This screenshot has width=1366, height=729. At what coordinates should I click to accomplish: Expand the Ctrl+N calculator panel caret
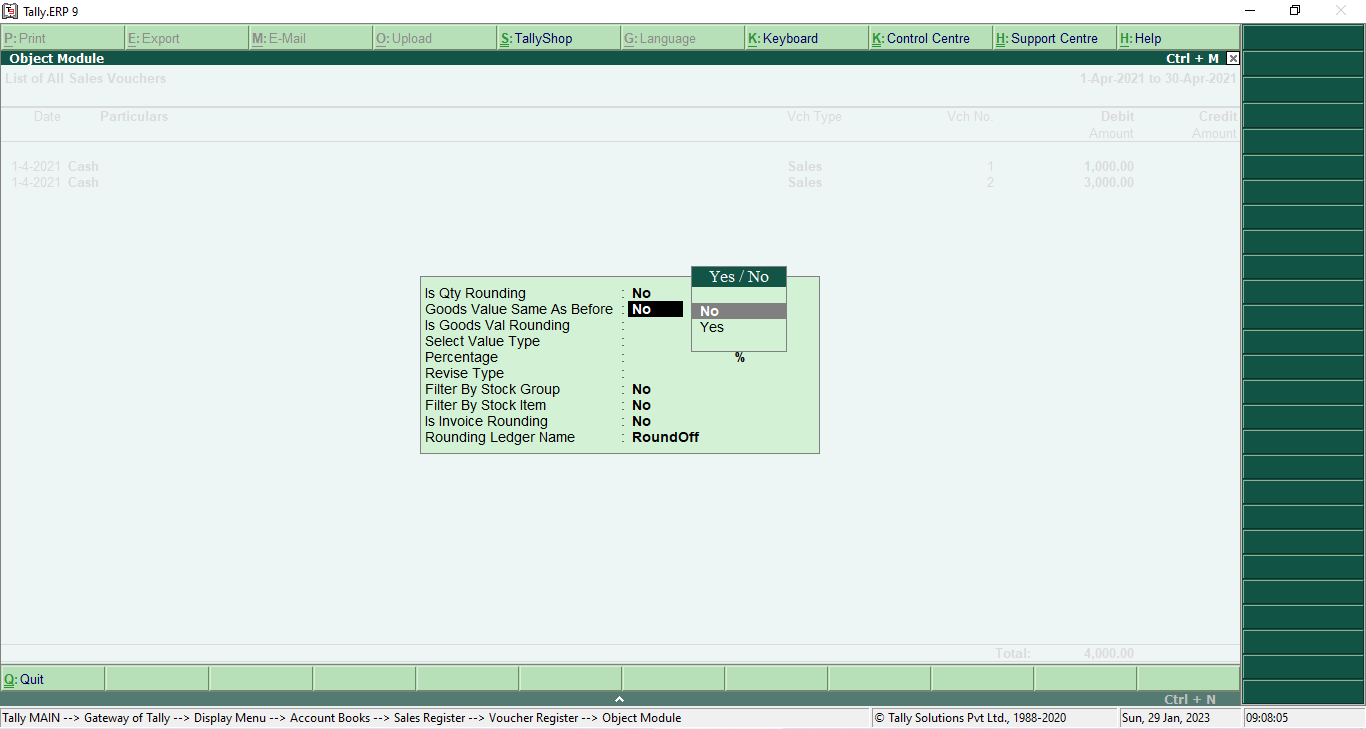click(619, 699)
